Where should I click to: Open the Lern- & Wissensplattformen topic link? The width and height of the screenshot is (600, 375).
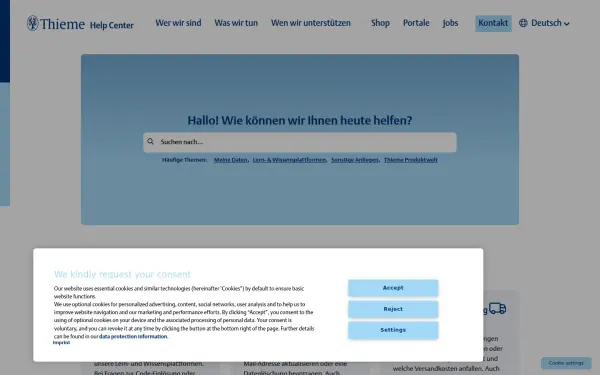click(x=289, y=160)
